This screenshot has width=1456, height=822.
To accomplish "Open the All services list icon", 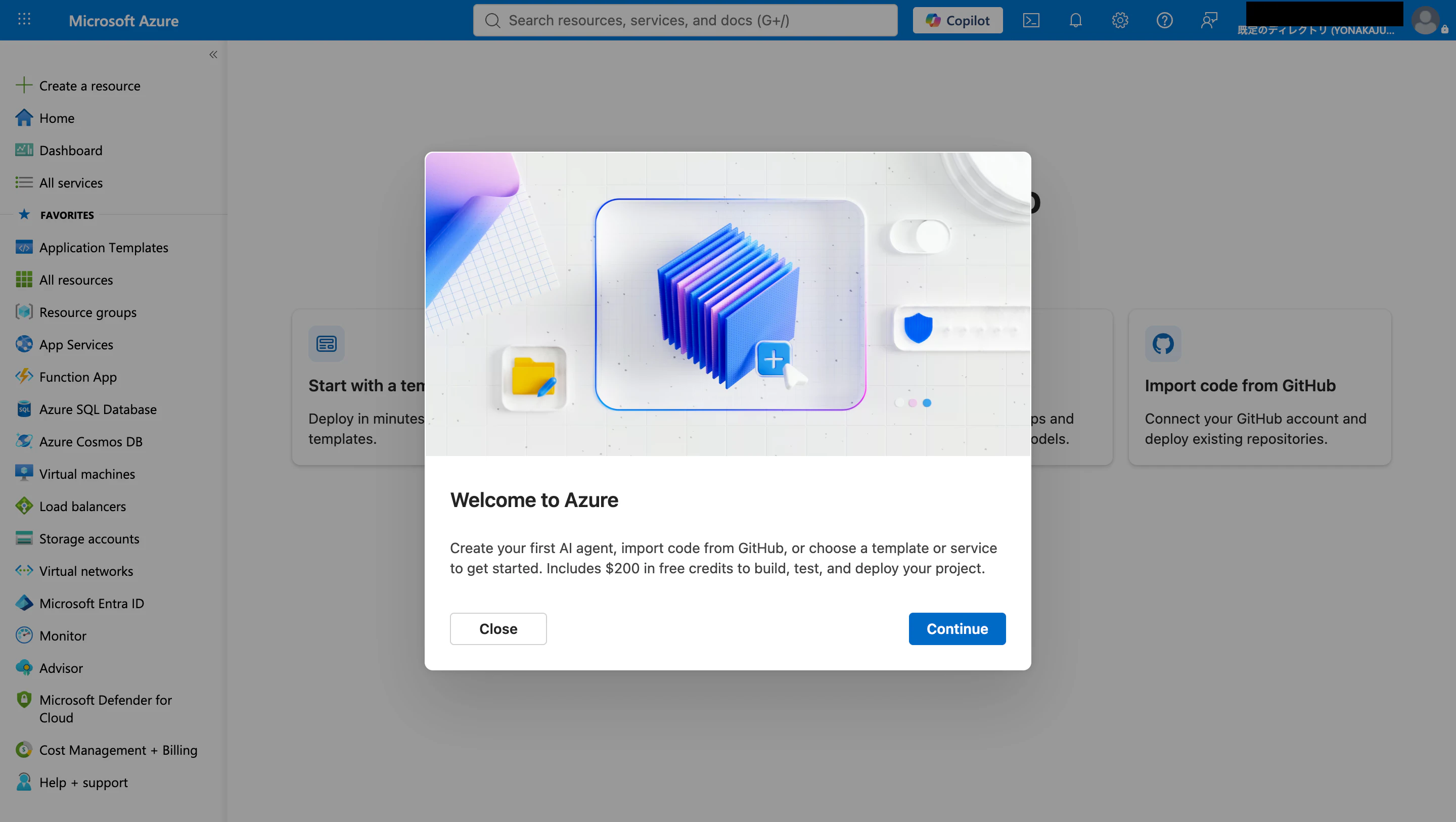I will 24,182.
